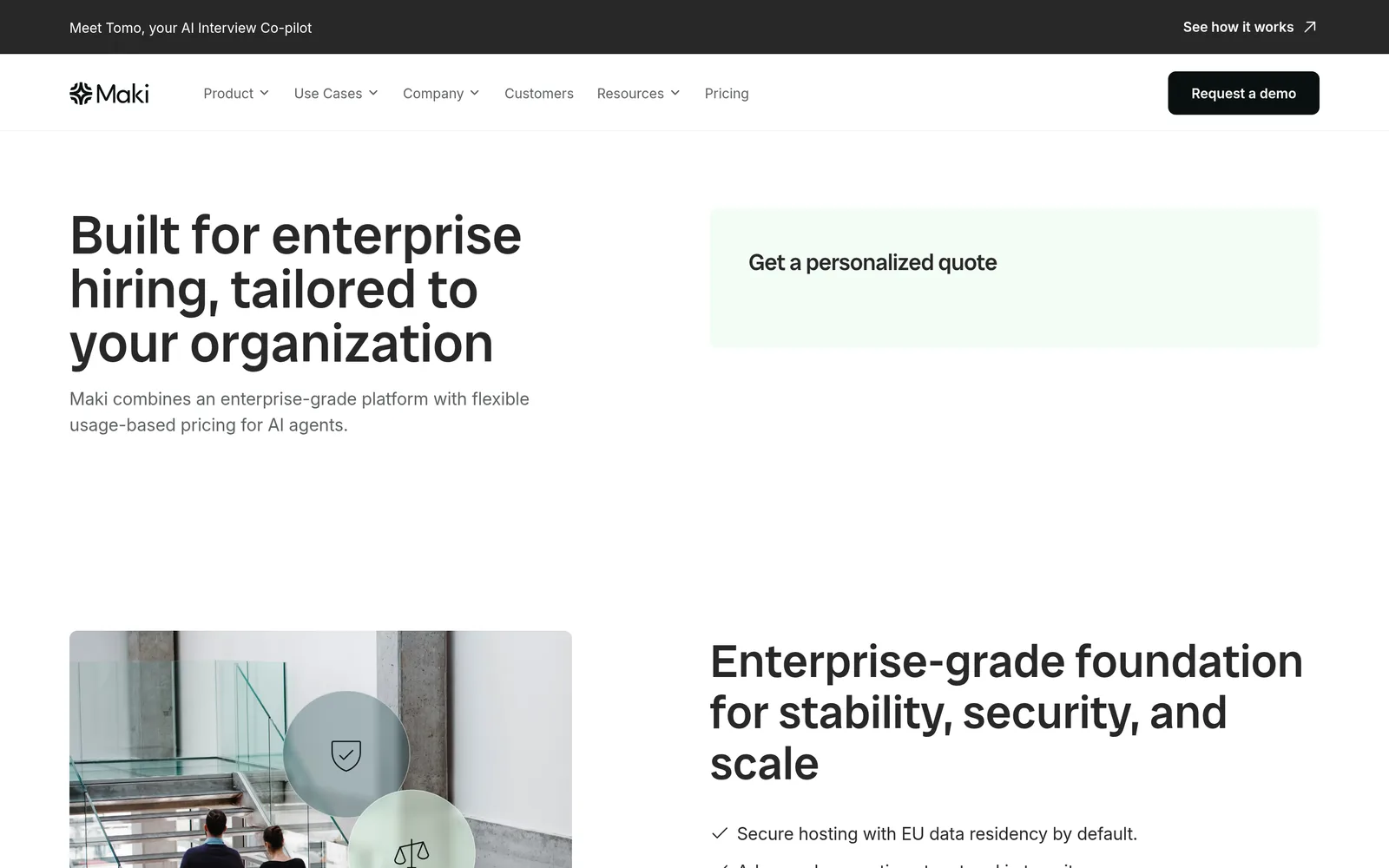Click the office staircase photo
The image size is (1389, 868).
click(x=320, y=749)
